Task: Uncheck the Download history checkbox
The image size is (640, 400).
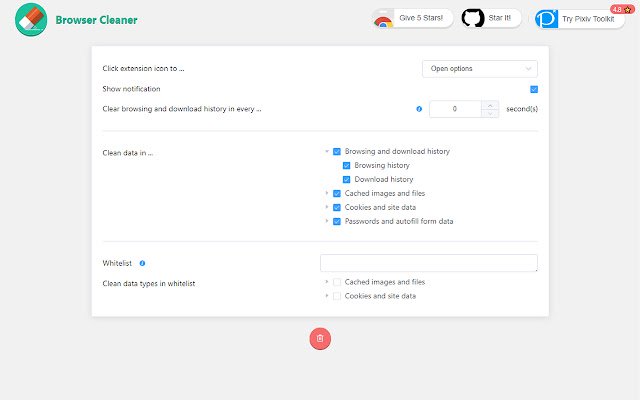Action: pyautogui.click(x=347, y=180)
